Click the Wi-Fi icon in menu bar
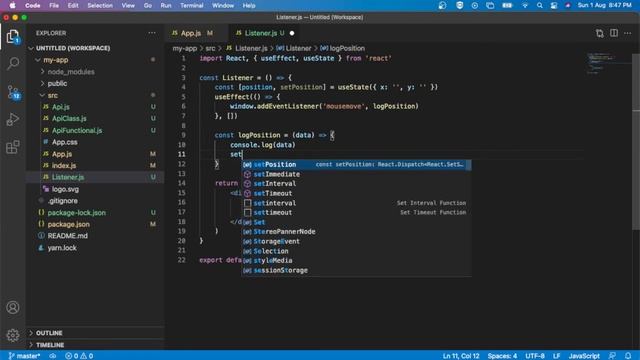The width and height of the screenshot is (640, 360). coord(525,5)
